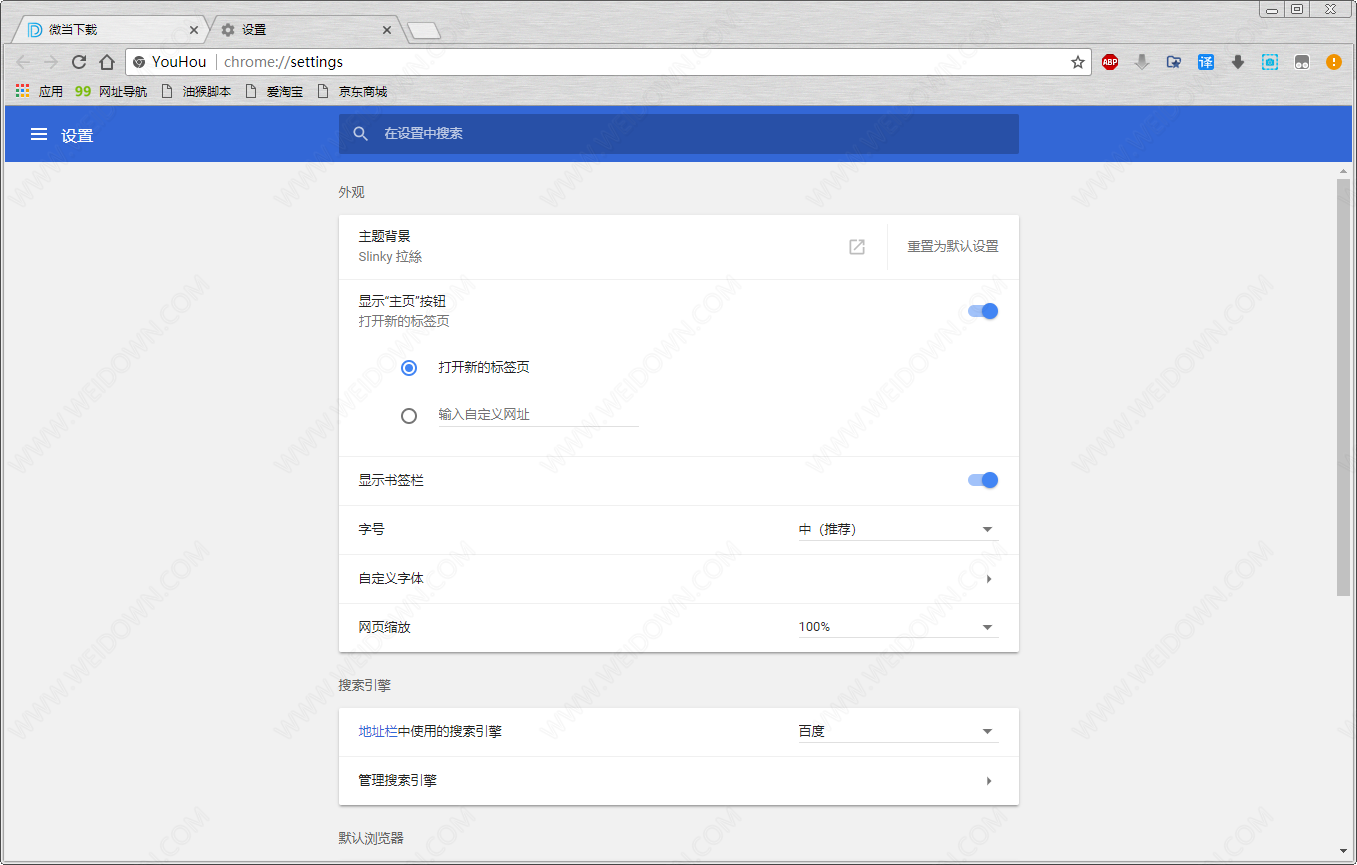Image resolution: width=1357 pixels, height=865 pixels.
Task: Open the blue camera screenshot extension
Action: click(1270, 62)
